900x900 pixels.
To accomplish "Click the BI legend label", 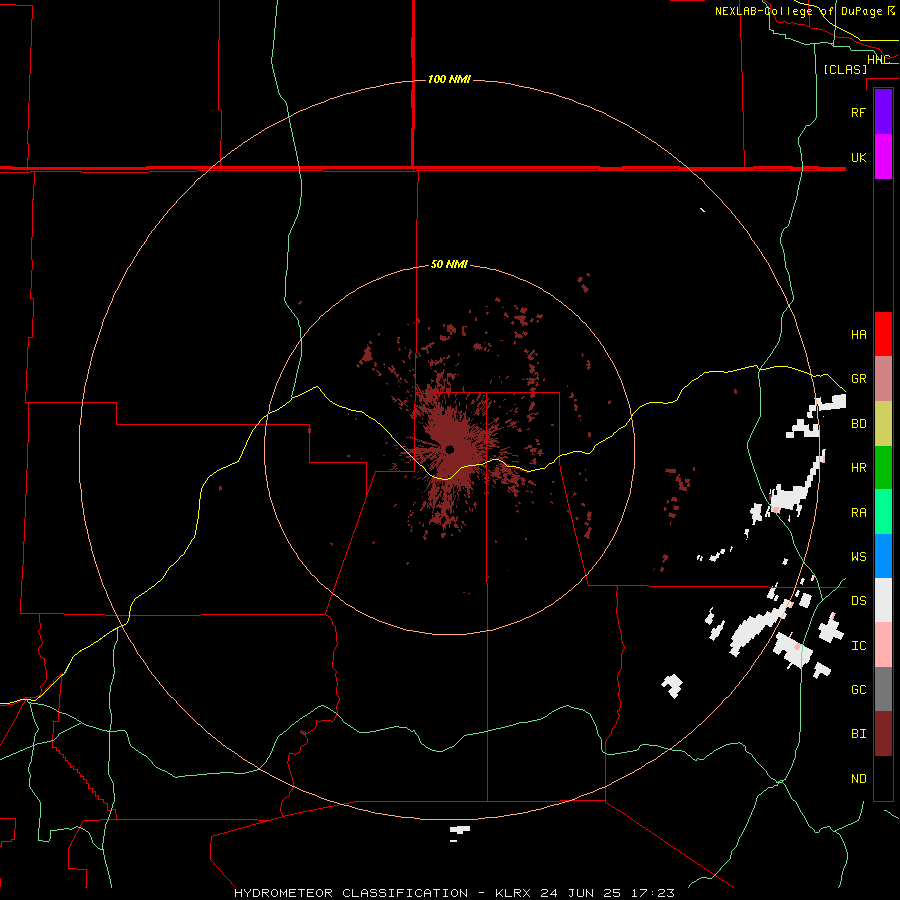I will click(x=858, y=734).
